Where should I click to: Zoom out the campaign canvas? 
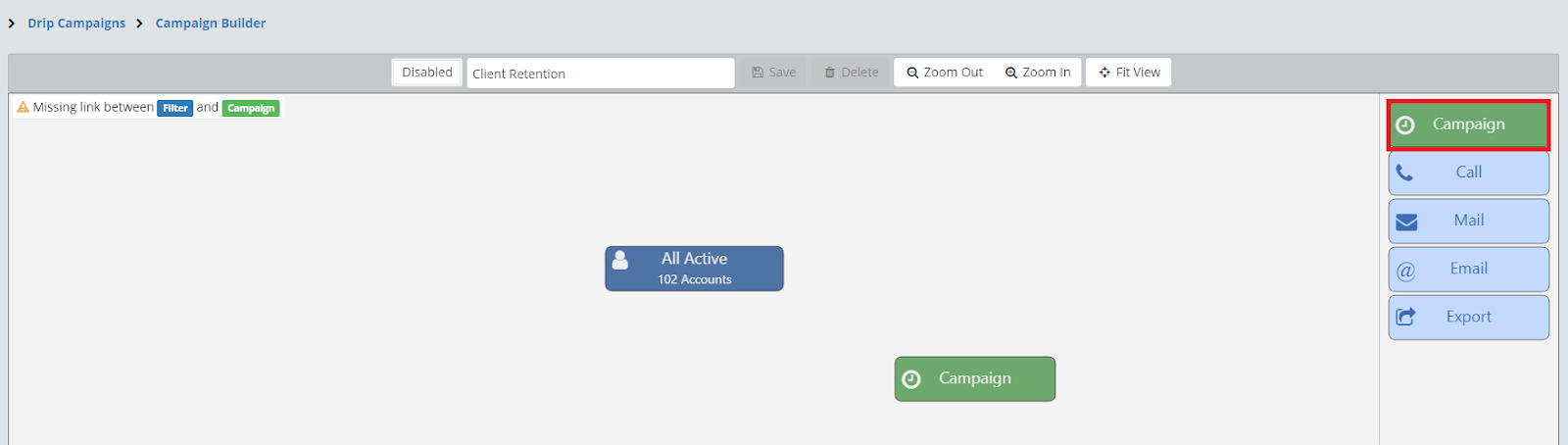(945, 73)
